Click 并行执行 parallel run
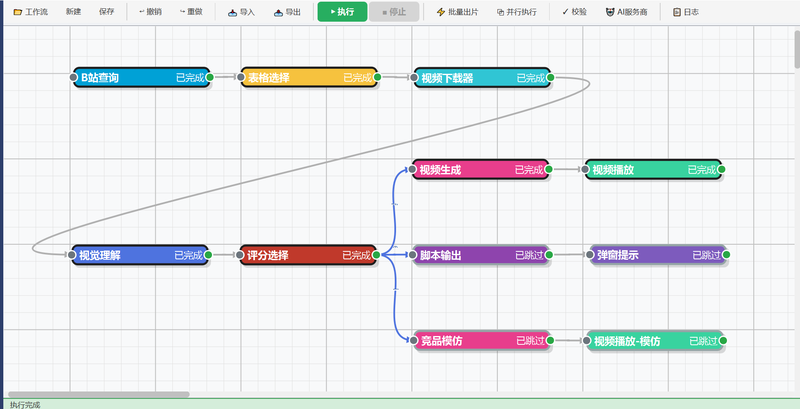 [516, 12]
